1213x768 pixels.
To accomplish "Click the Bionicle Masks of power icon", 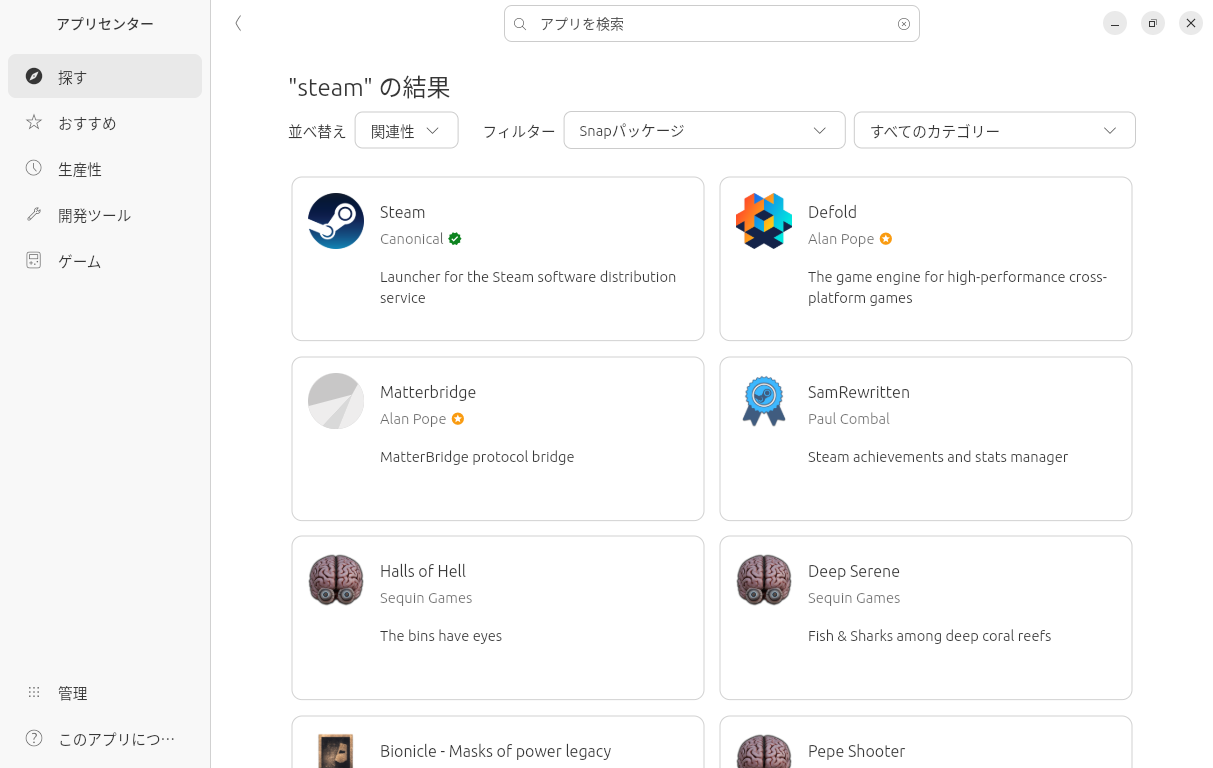I will tap(336, 752).
